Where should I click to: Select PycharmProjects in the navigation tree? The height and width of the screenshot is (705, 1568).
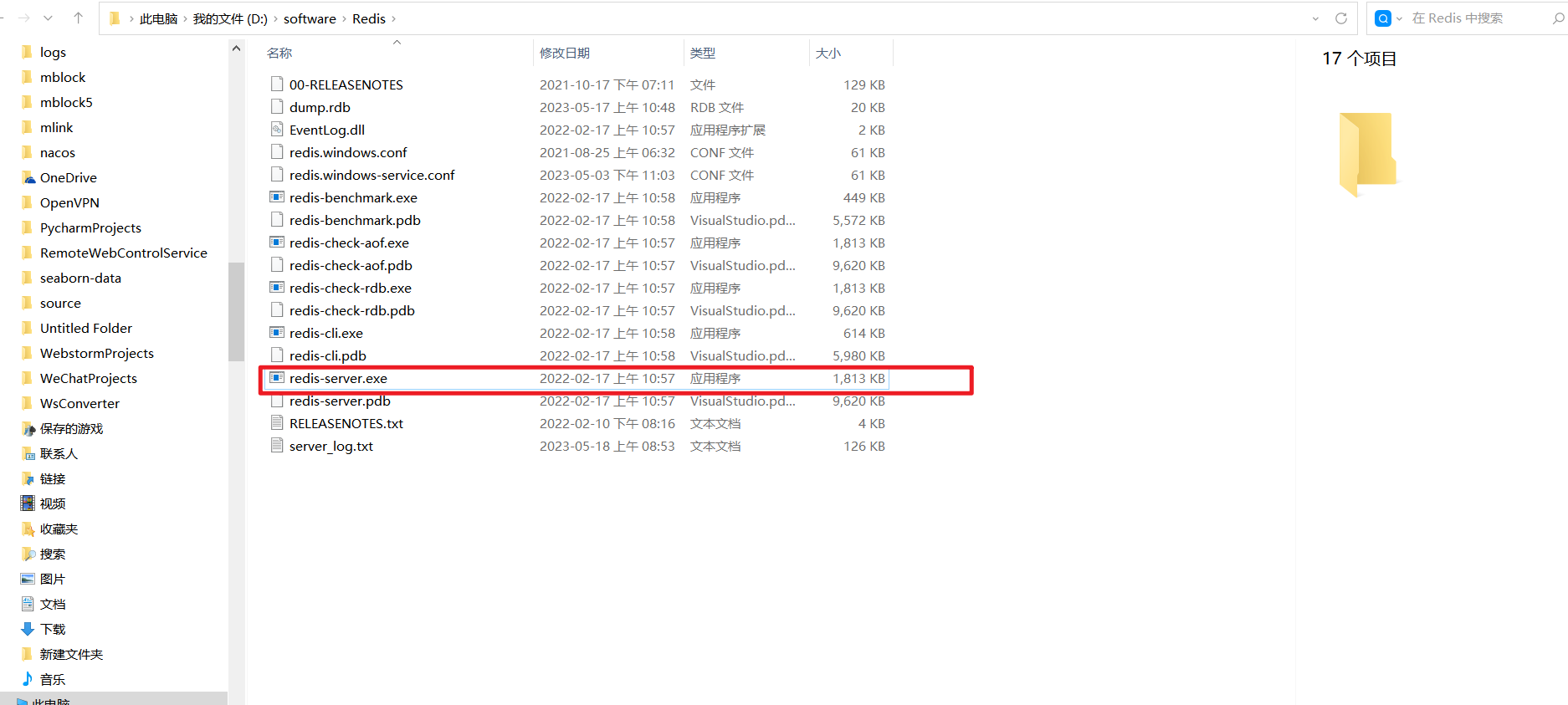point(90,227)
